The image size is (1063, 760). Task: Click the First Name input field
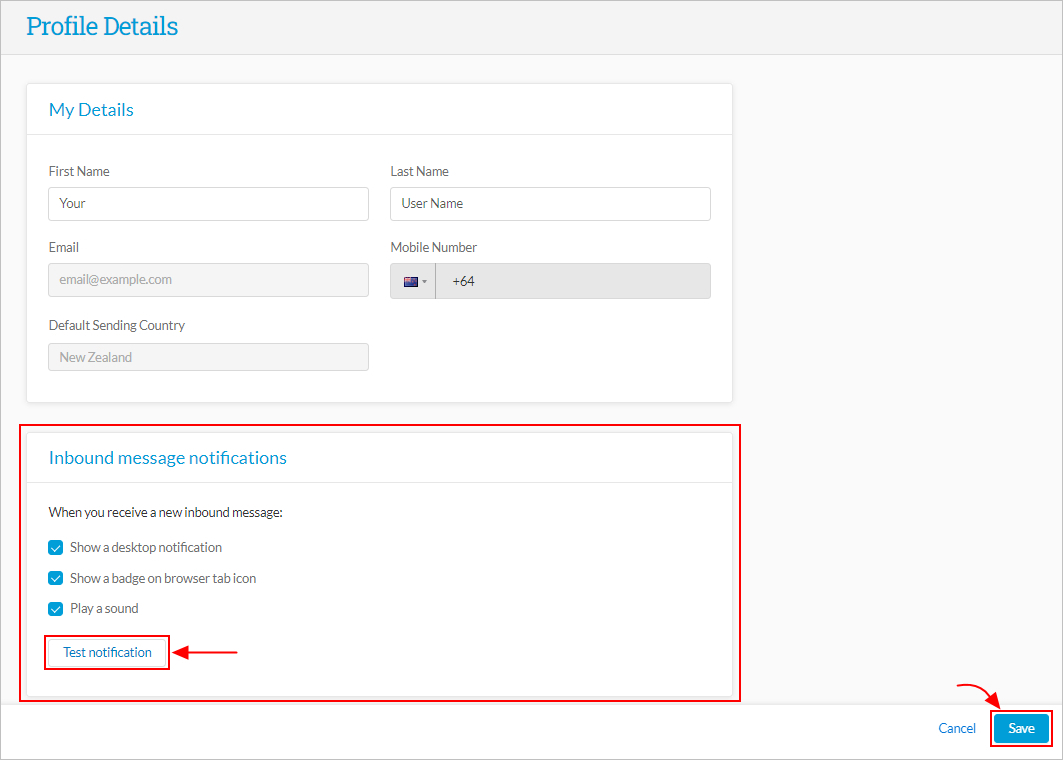[x=208, y=204]
